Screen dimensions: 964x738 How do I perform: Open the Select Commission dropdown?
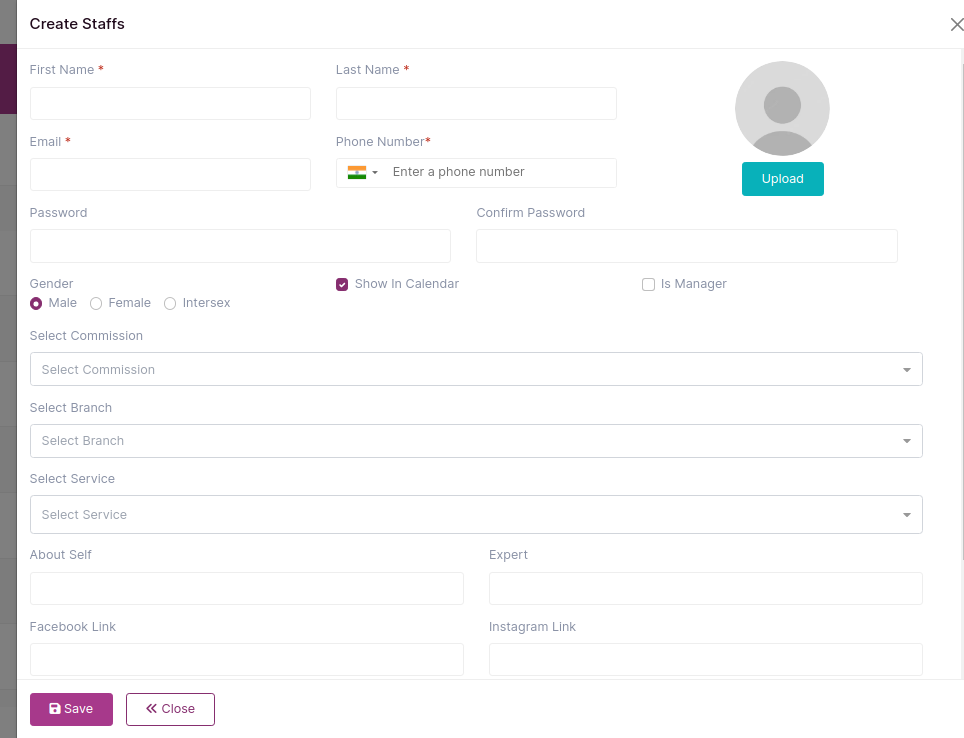click(476, 369)
